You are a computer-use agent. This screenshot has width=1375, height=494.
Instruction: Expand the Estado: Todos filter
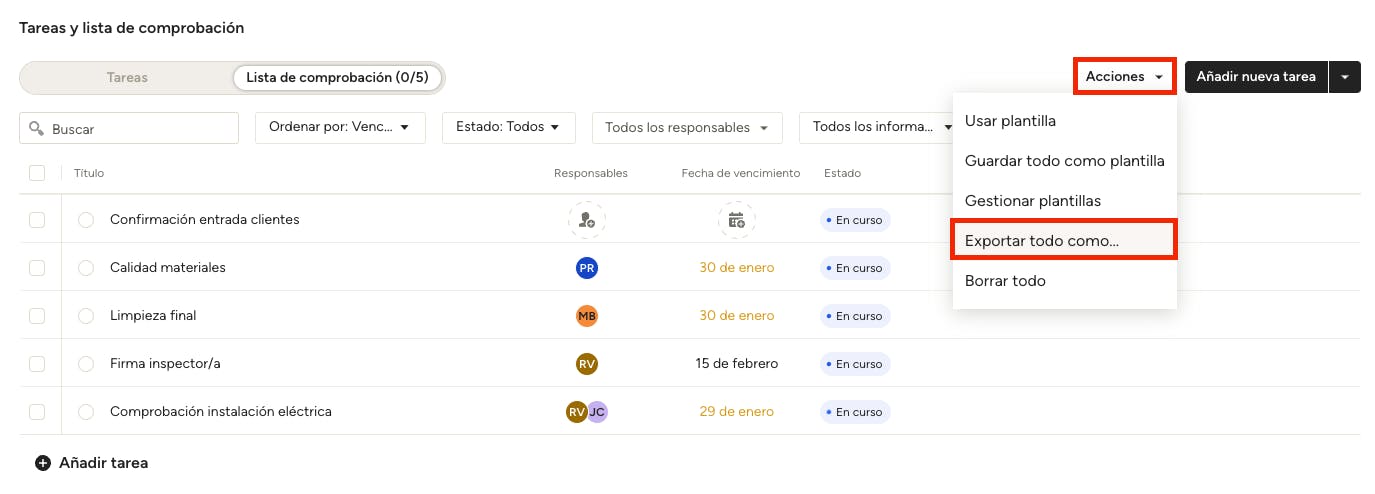point(509,127)
